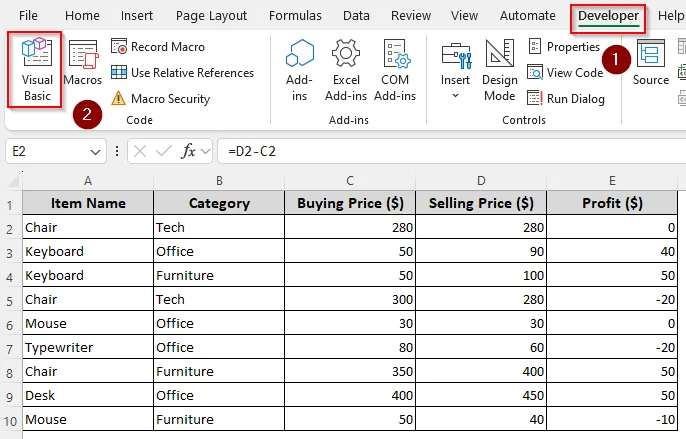The height and width of the screenshot is (439, 686).
Task: Select the Desk cell
Action: tap(88, 396)
